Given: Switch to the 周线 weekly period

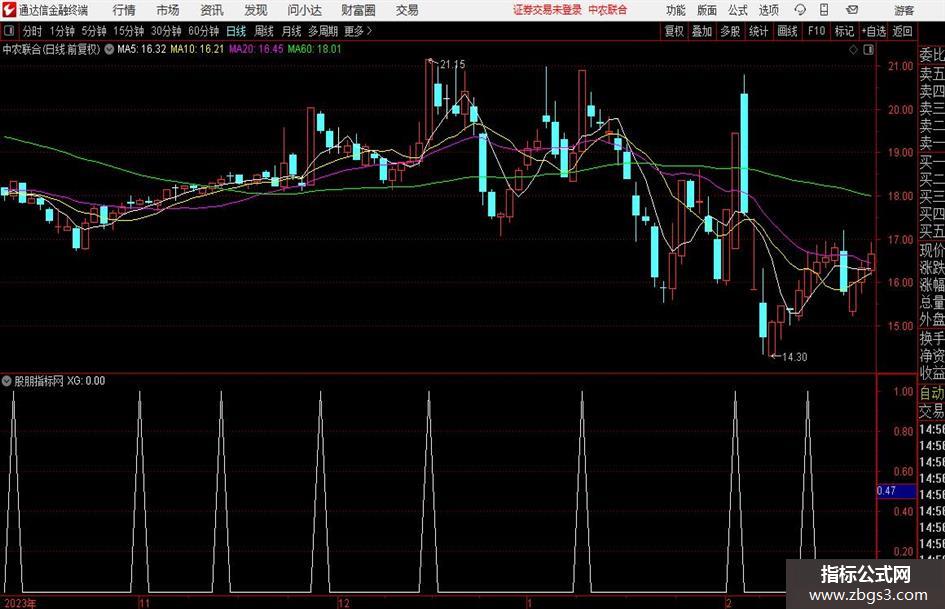Looking at the screenshot, I should [x=264, y=31].
